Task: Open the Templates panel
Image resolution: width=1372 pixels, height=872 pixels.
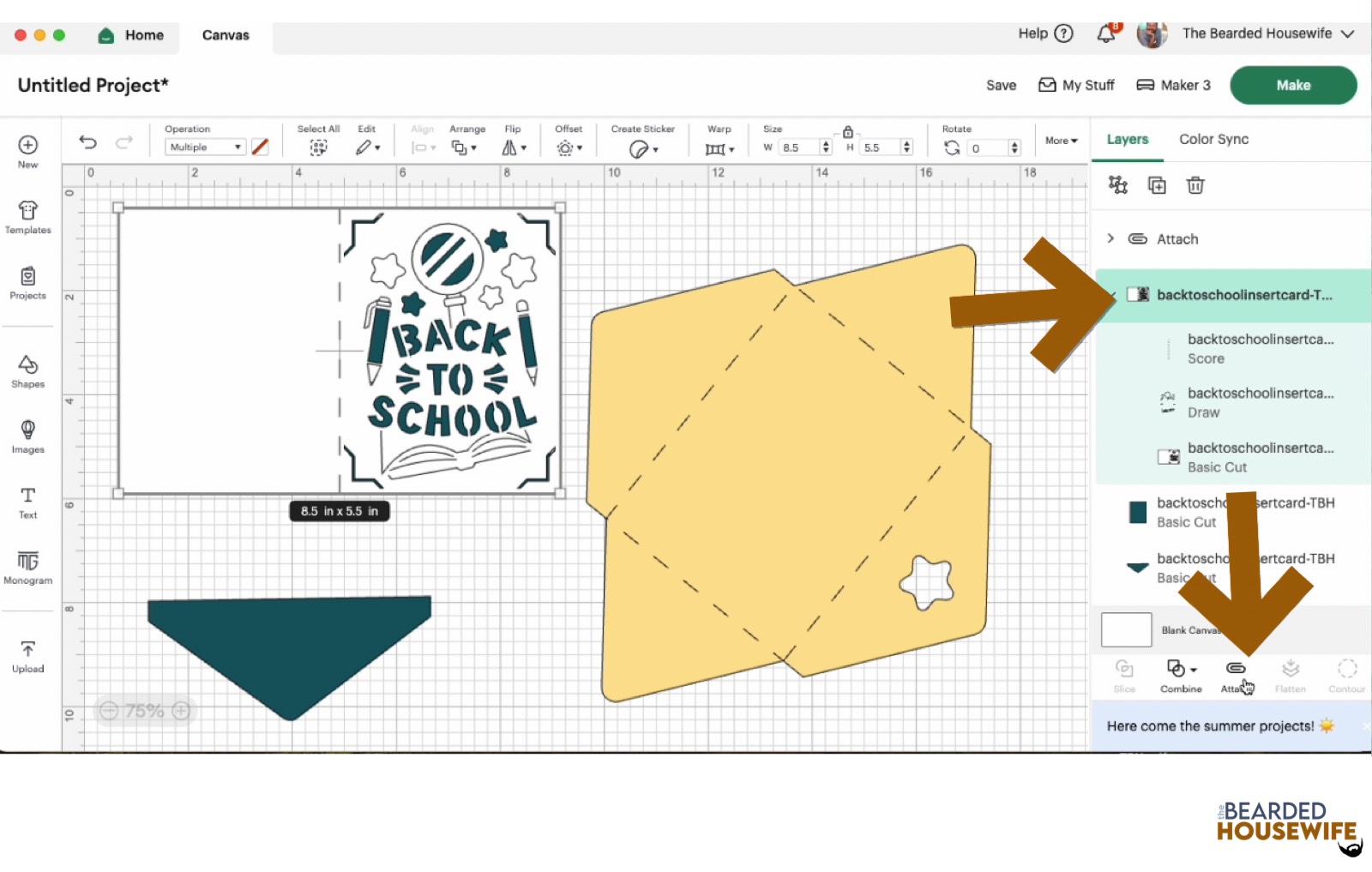Action: pyautogui.click(x=27, y=217)
